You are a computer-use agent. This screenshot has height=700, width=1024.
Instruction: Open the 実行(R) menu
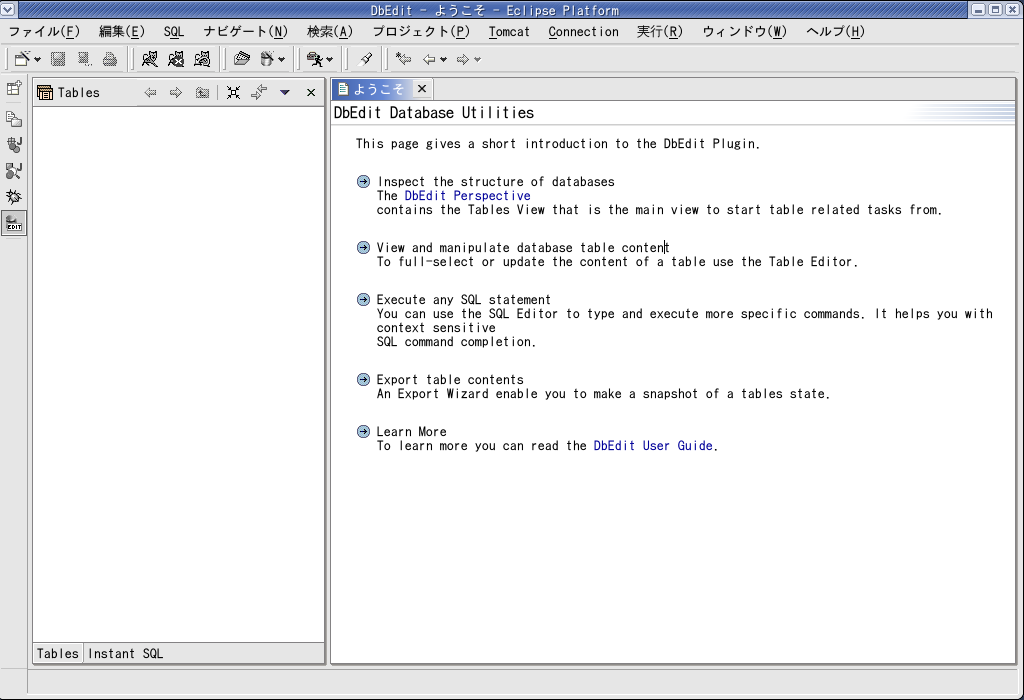(660, 31)
